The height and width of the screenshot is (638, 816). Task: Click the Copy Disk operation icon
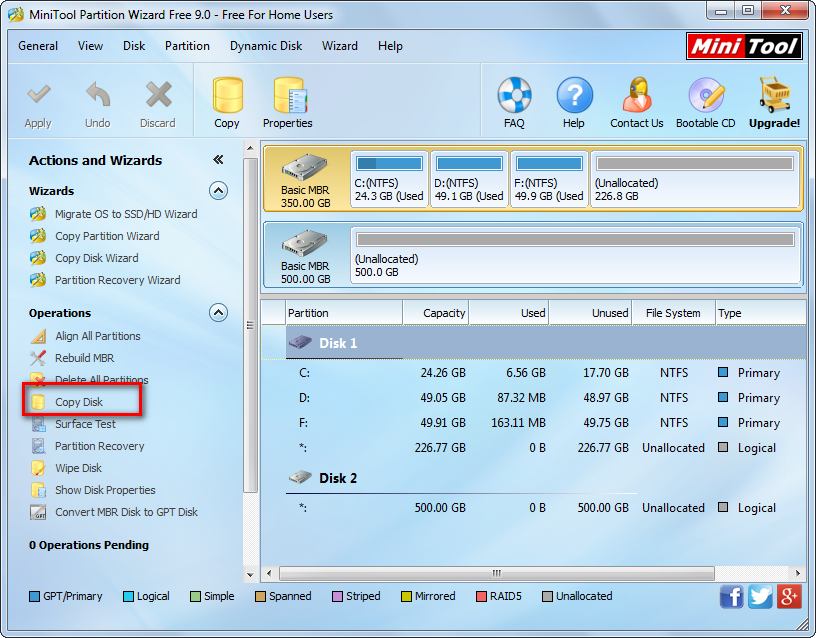[x=38, y=402]
